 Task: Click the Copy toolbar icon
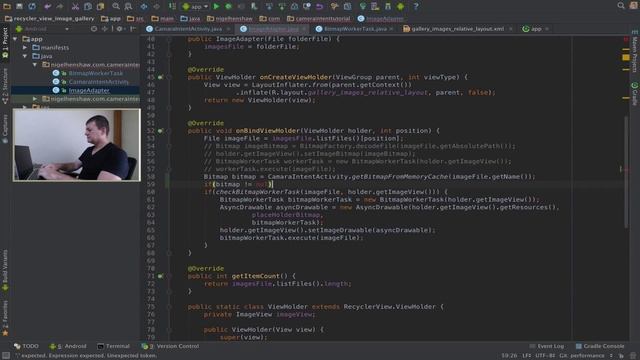[88, 6]
